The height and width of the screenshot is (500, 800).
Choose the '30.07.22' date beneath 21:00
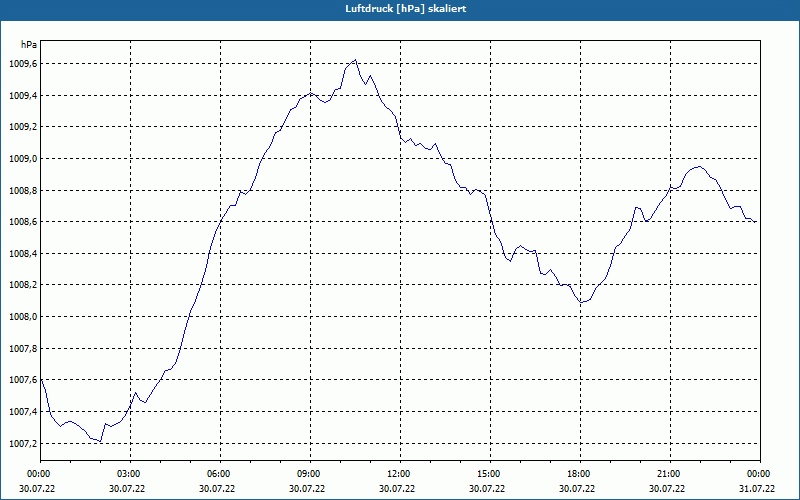pyautogui.click(x=667, y=488)
